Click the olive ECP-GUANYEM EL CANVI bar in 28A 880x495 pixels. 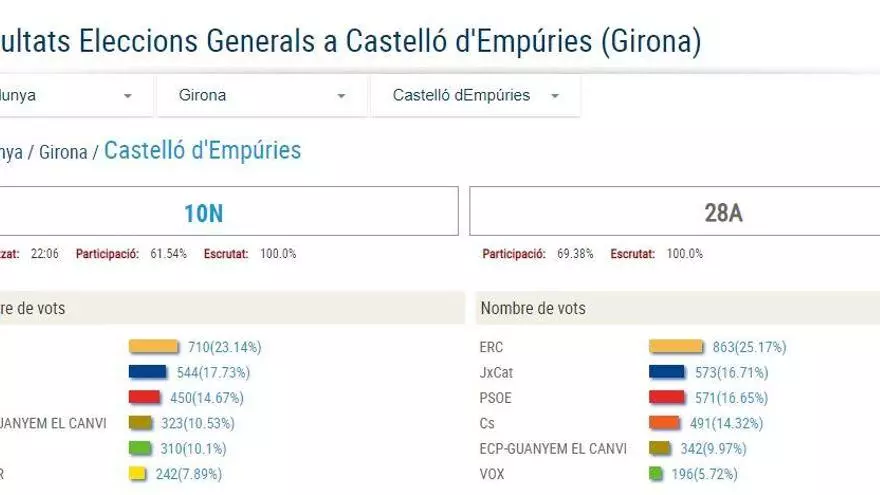coord(660,448)
